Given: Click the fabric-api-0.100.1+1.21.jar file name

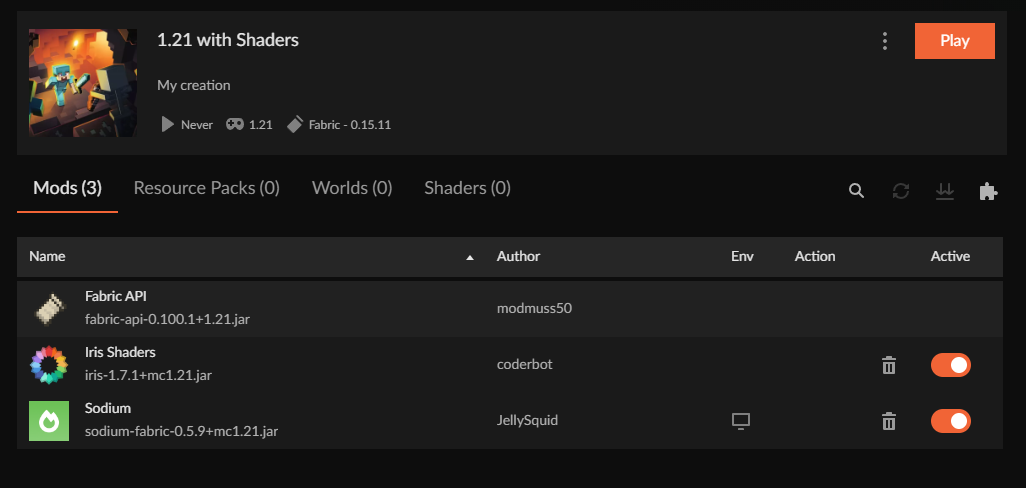Looking at the screenshot, I should coord(168,320).
